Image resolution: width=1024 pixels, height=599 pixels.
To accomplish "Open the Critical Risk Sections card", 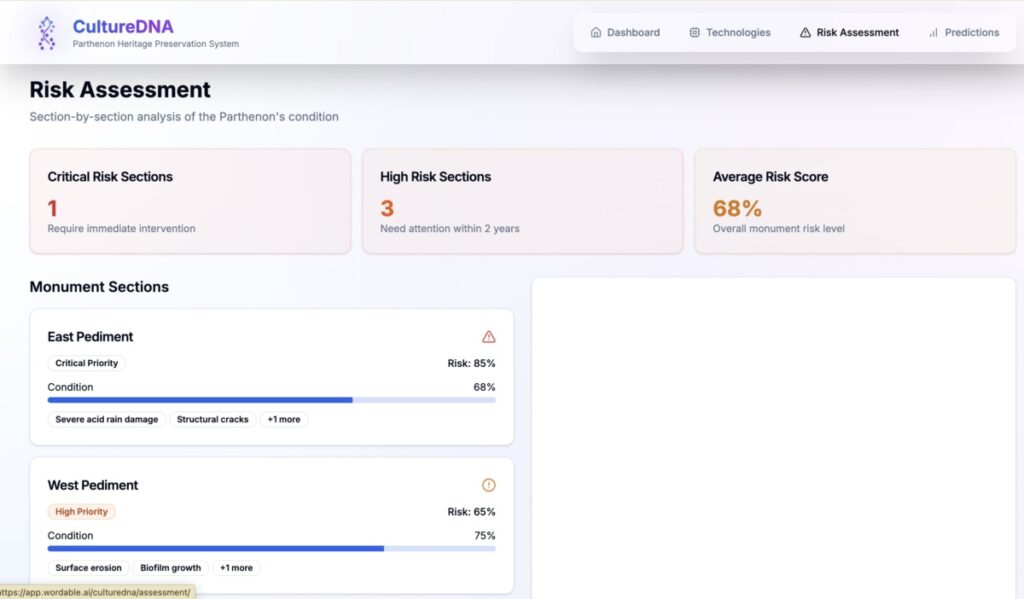I will [190, 201].
